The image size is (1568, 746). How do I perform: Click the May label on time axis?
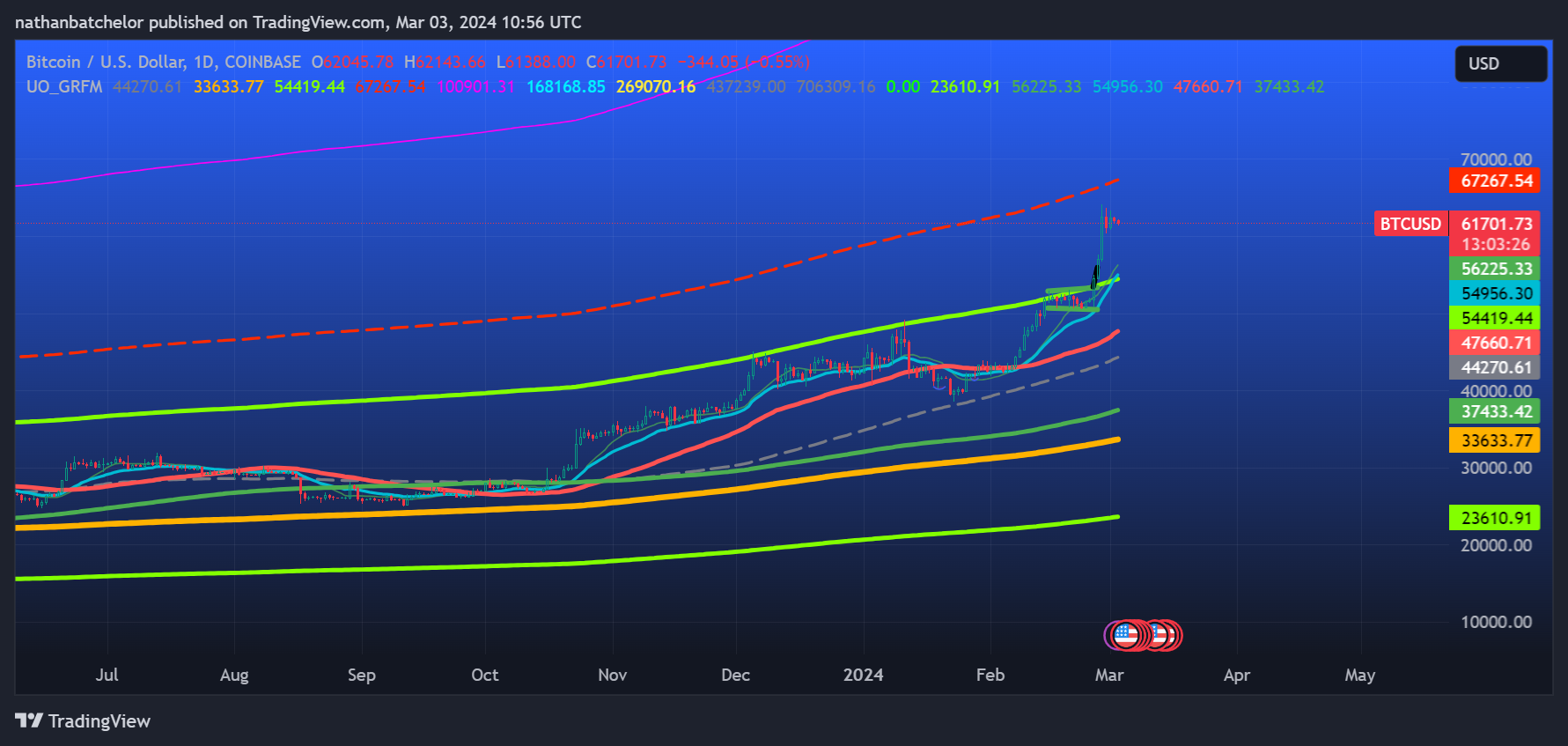(1359, 675)
